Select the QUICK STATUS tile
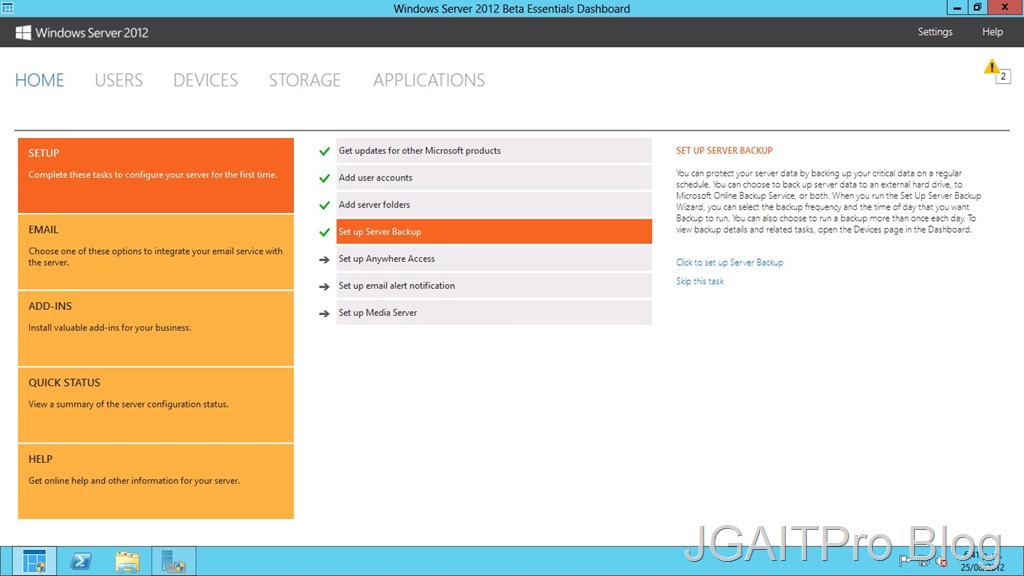Image resolution: width=1024 pixels, height=576 pixels. (x=156, y=404)
